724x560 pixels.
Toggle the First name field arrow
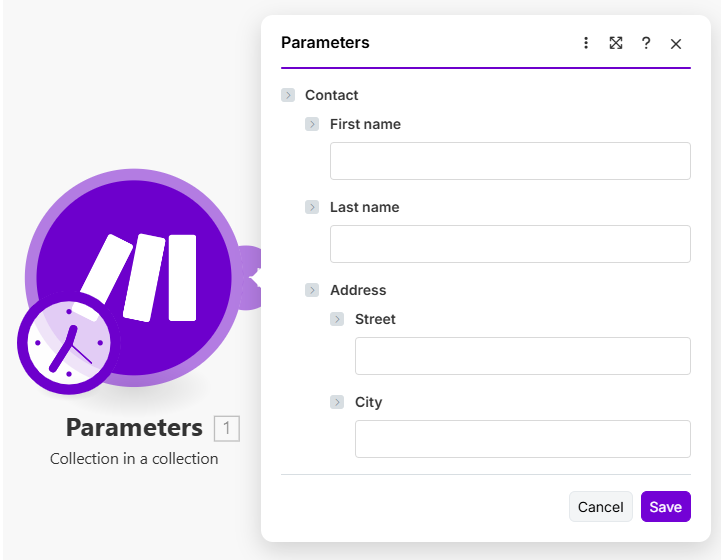(313, 124)
